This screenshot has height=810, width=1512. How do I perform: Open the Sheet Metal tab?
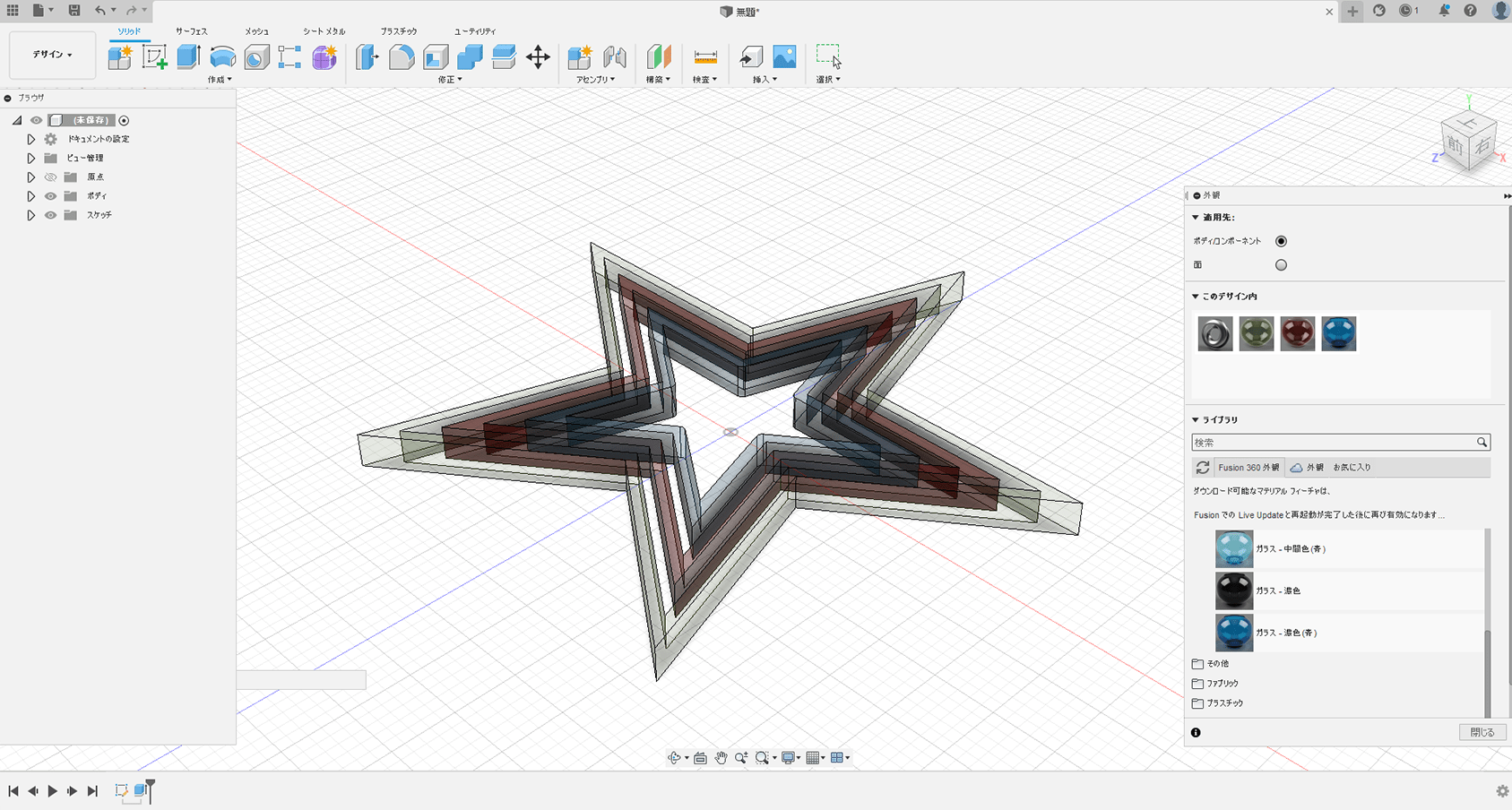(x=324, y=31)
